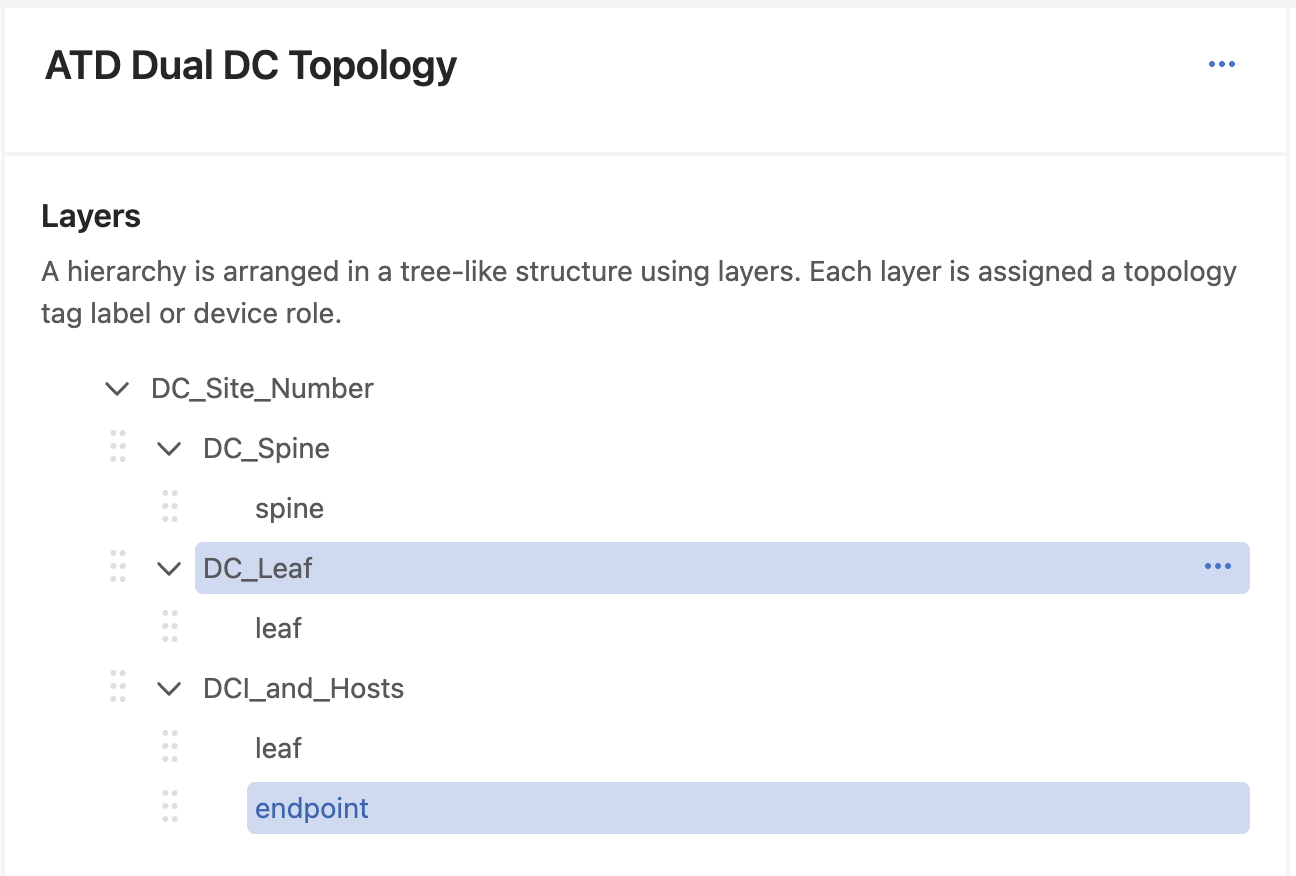Collapse the DC_Spine layer chevron
Screen dimensions: 1296x876
tap(170, 448)
